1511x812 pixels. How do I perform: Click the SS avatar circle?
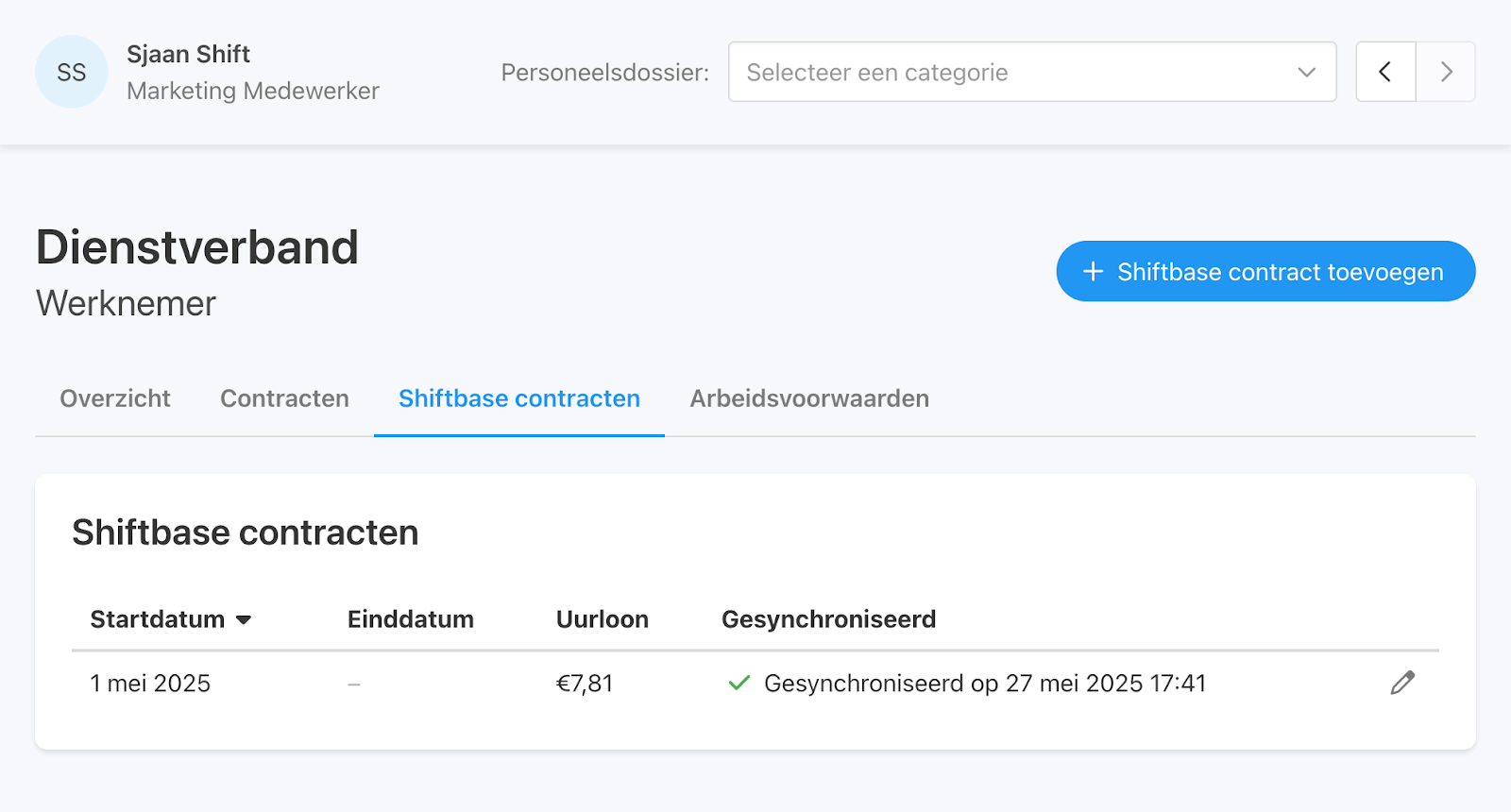(x=72, y=72)
